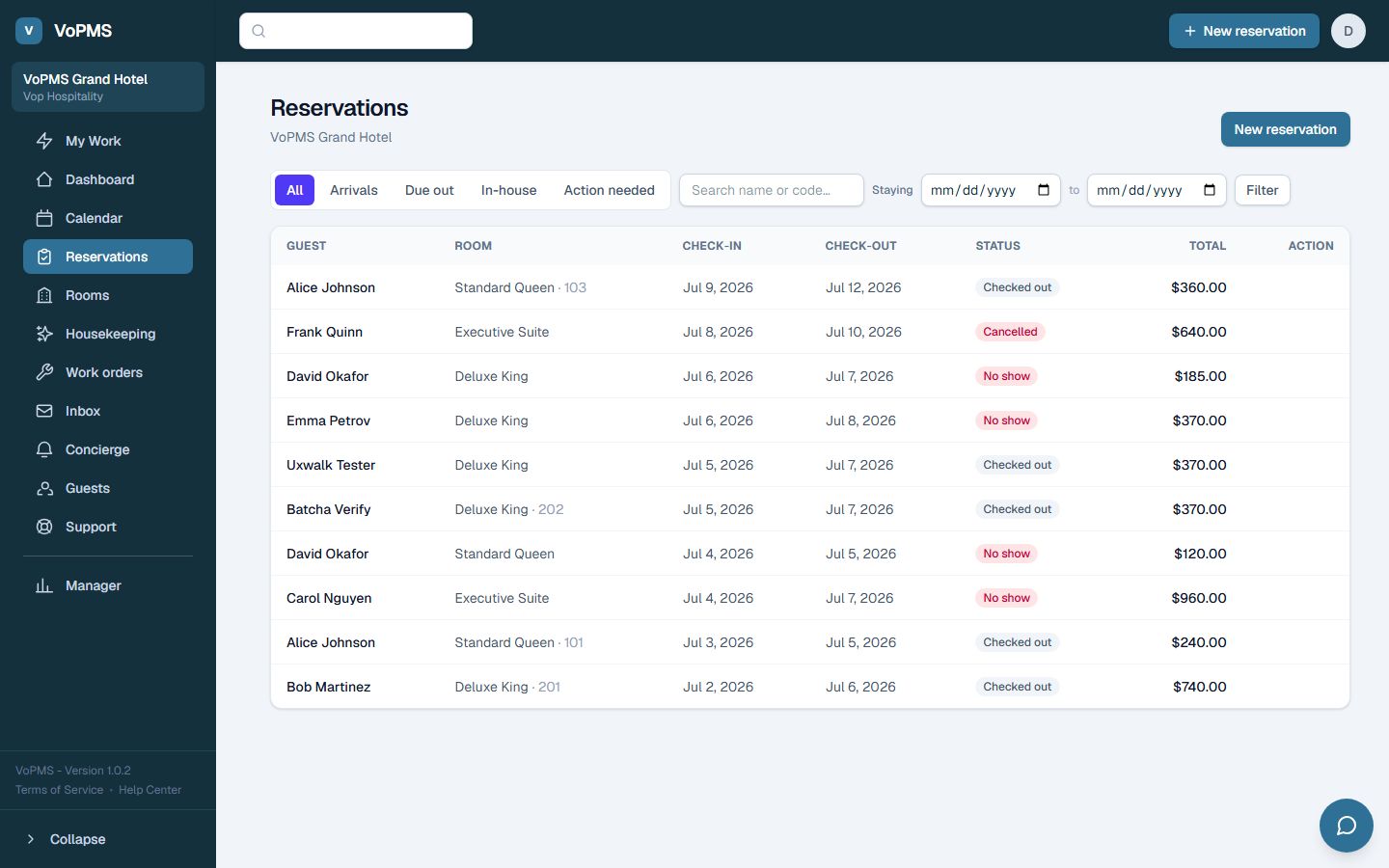1389x868 pixels.
Task: Click the Calendar icon in sidebar
Action: coord(44,218)
